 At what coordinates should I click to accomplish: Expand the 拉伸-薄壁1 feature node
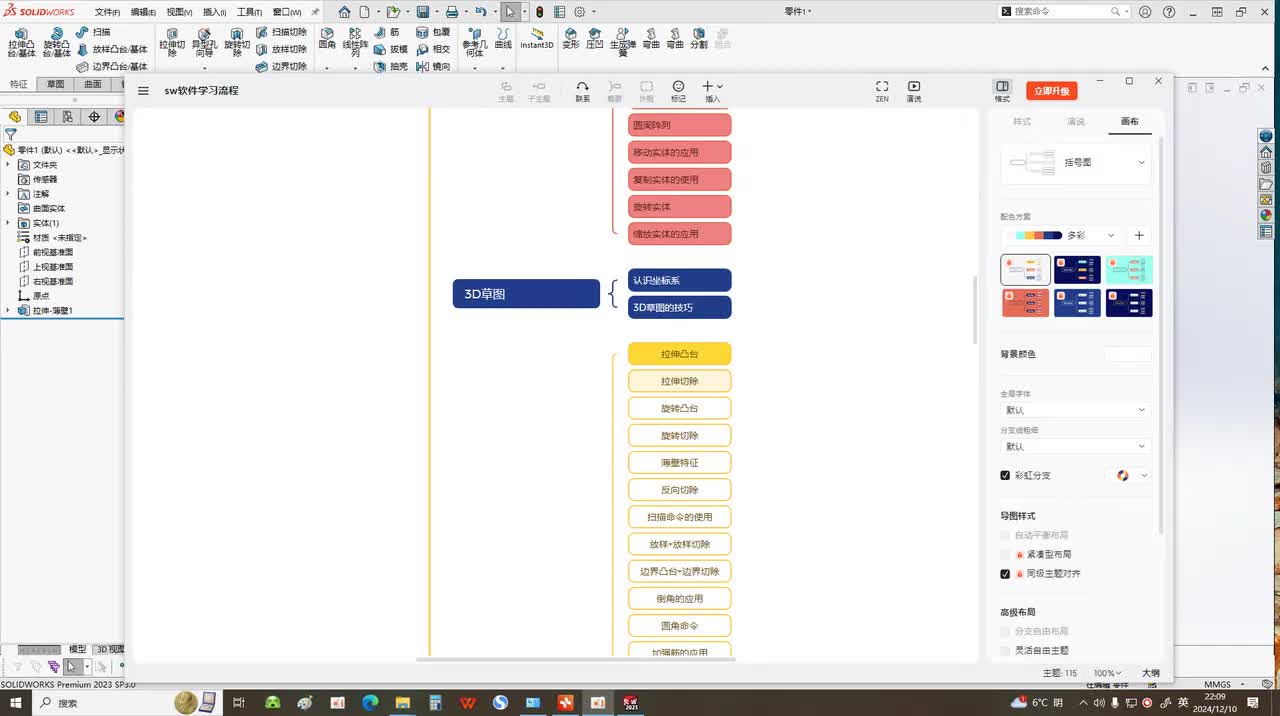pyautogui.click(x=8, y=310)
